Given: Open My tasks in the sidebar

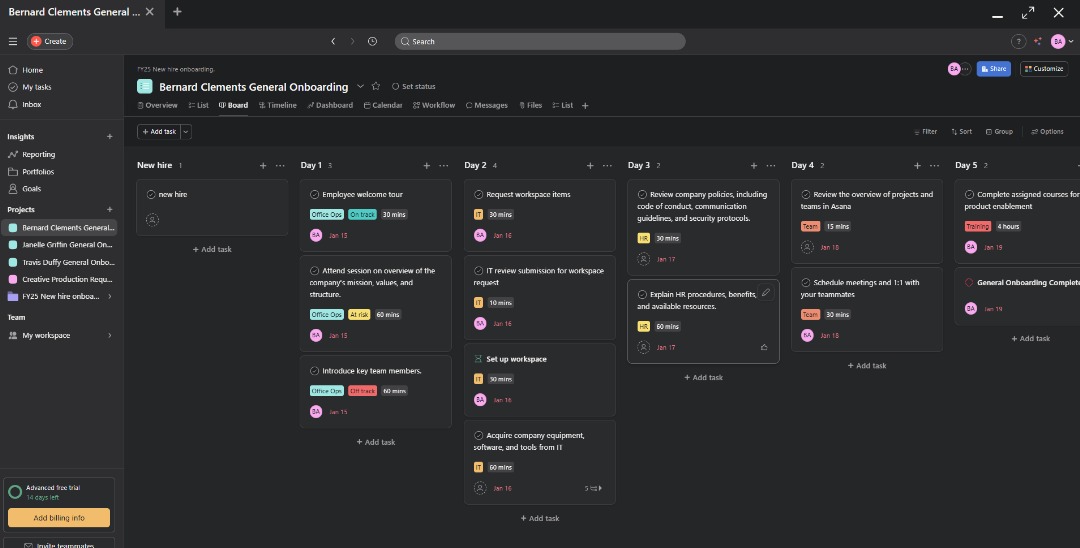Looking at the screenshot, I should point(61,87).
